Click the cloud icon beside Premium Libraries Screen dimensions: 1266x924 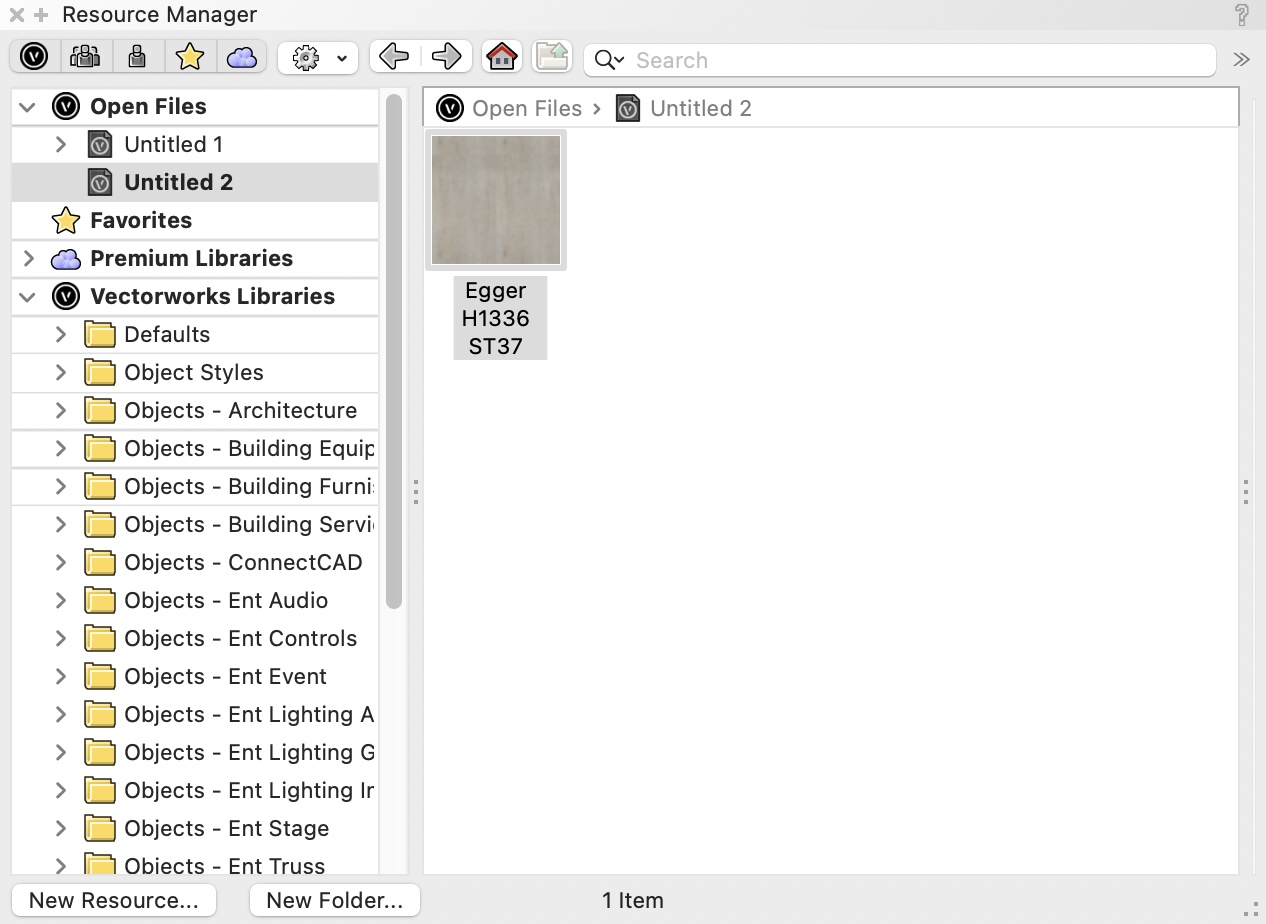point(66,259)
